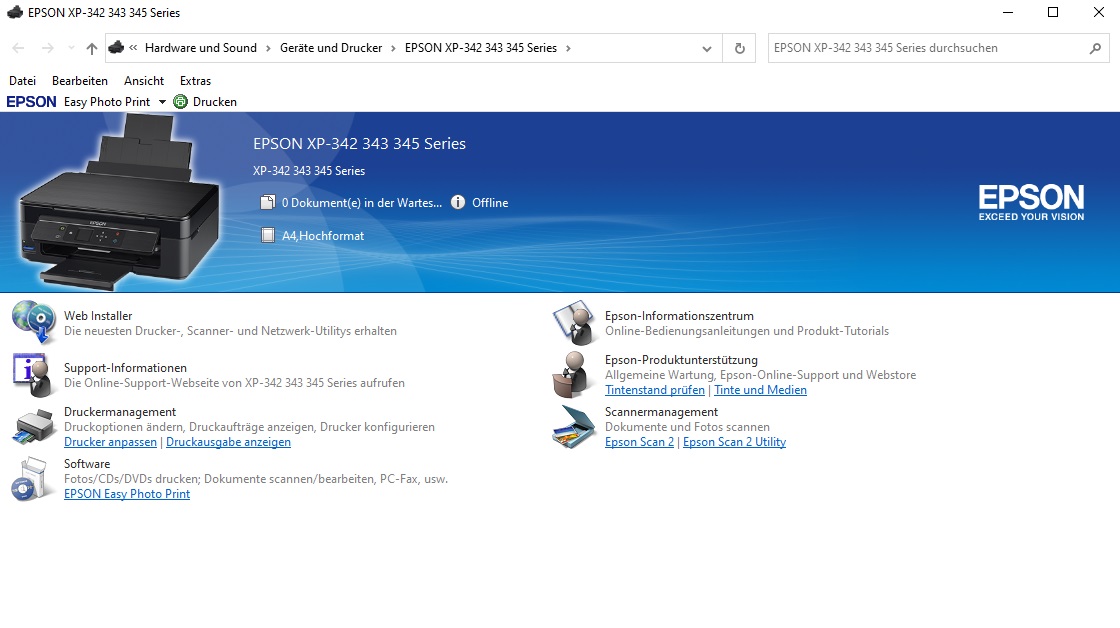Minimize the EPSON window
The height and width of the screenshot is (628, 1120).
(x=1008, y=12)
